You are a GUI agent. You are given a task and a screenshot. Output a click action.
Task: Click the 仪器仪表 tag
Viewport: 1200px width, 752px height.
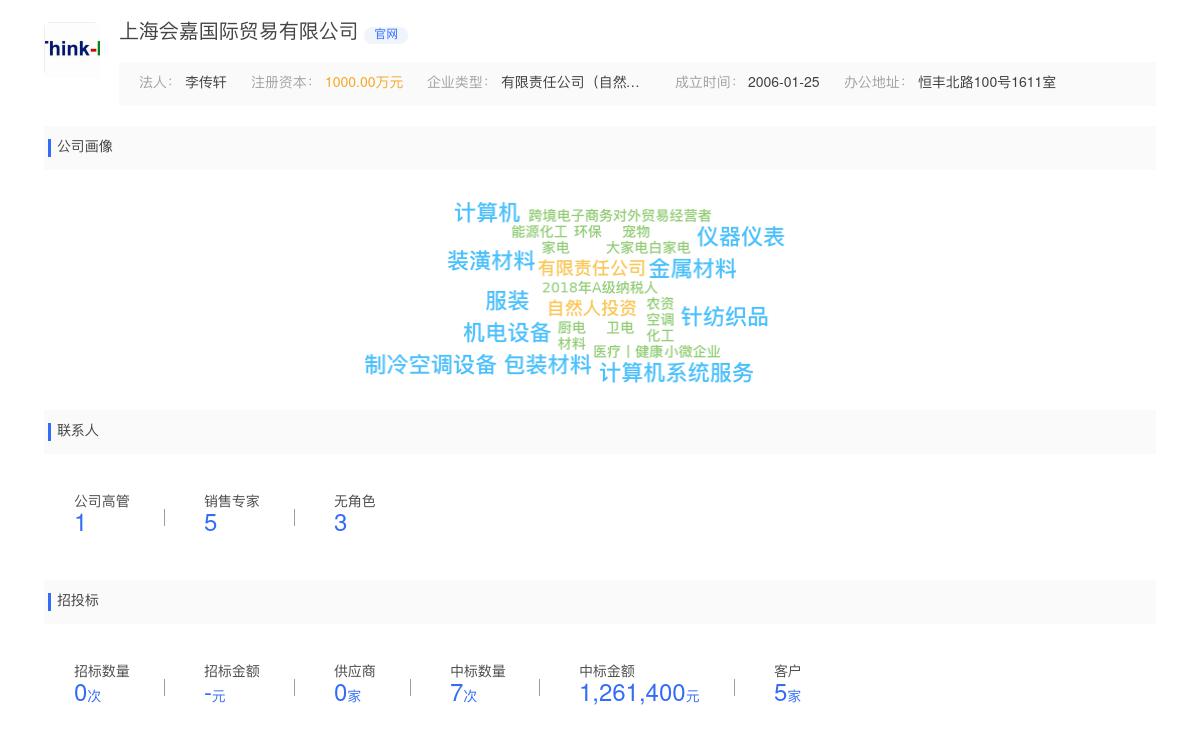(x=741, y=237)
